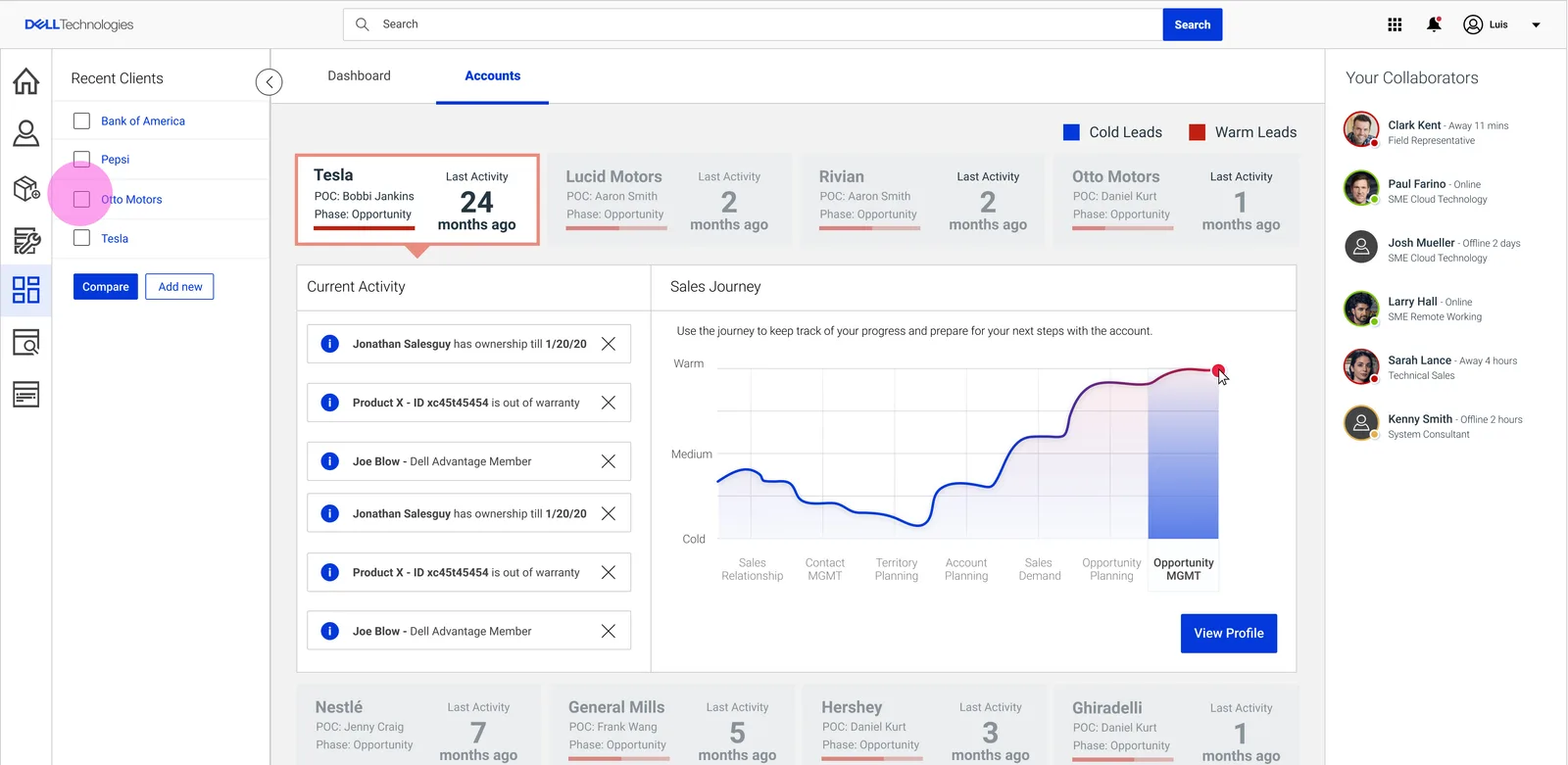This screenshot has width=1568, height=765.
Task: Open the person profile icon in left sidebar
Action: 26,133
